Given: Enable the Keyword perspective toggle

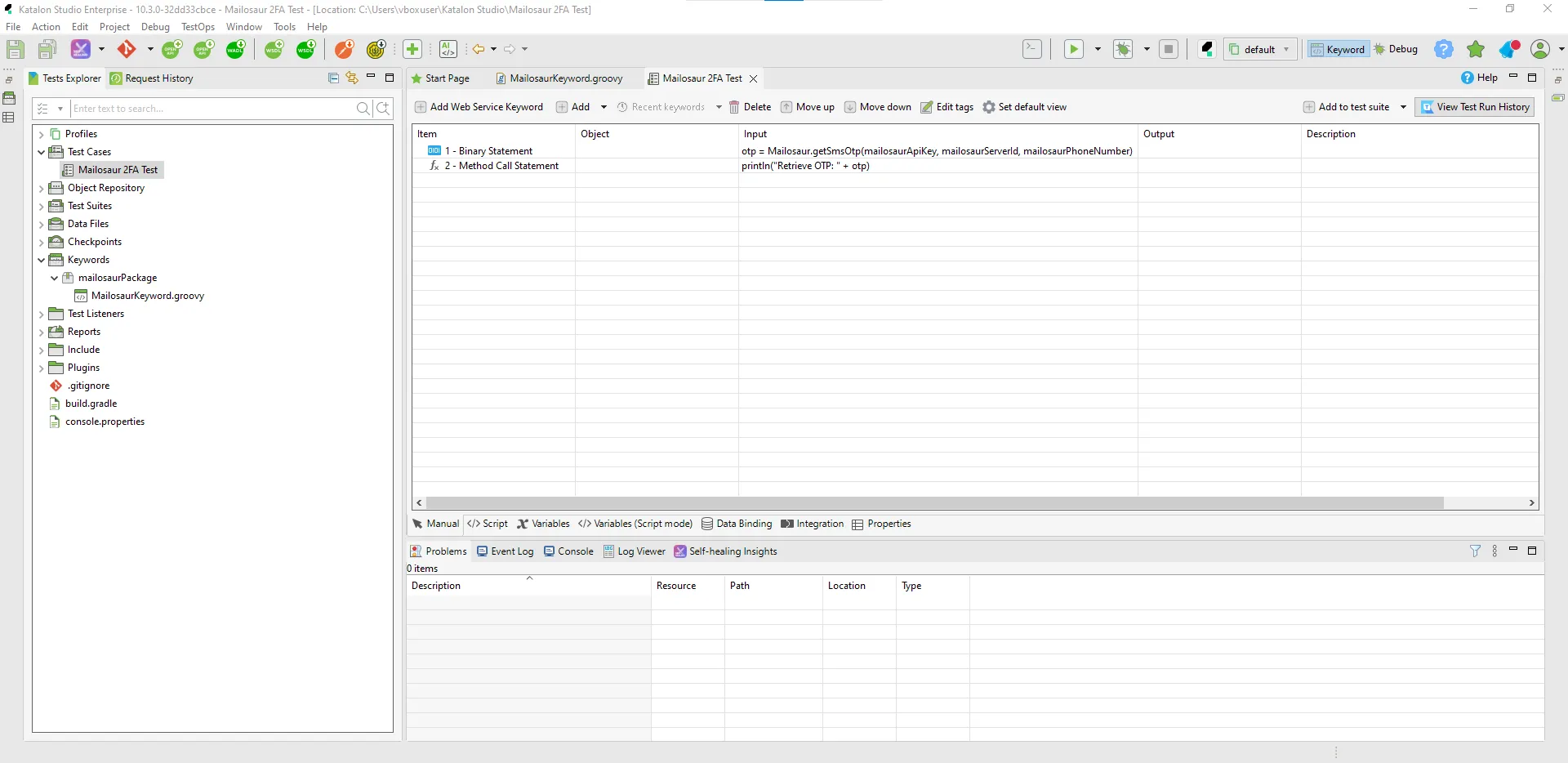Looking at the screenshot, I should (x=1337, y=49).
